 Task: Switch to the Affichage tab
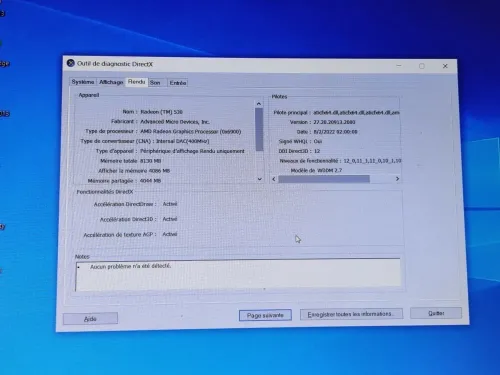point(111,82)
